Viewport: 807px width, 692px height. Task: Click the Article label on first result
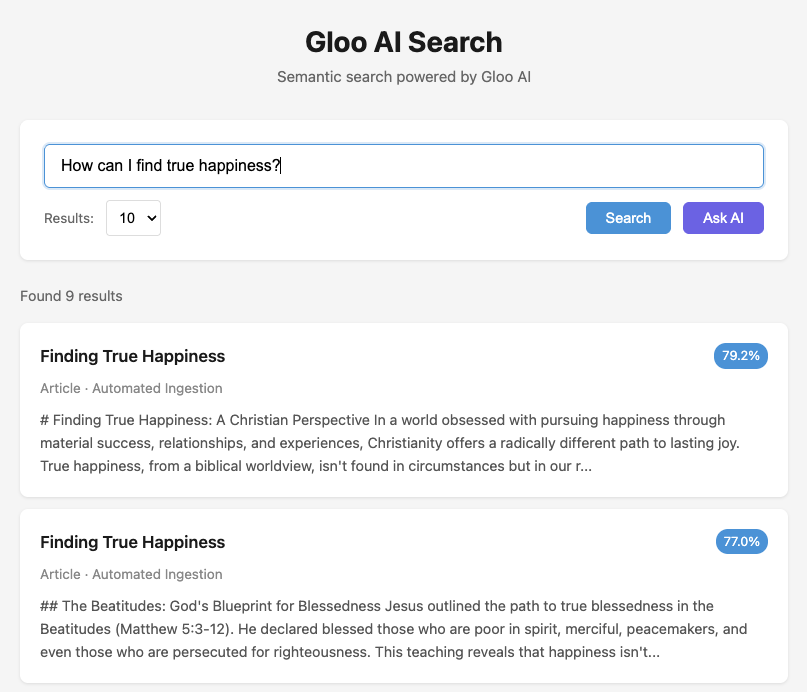[59, 388]
